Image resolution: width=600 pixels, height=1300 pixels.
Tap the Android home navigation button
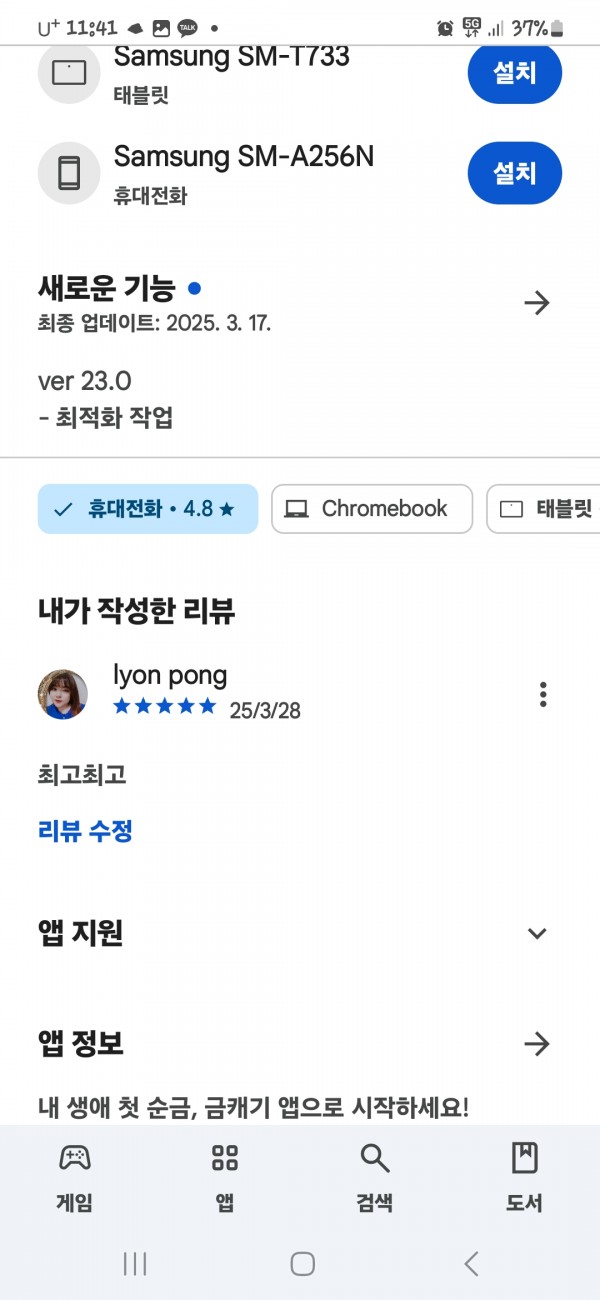click(x=302, y=1264)
